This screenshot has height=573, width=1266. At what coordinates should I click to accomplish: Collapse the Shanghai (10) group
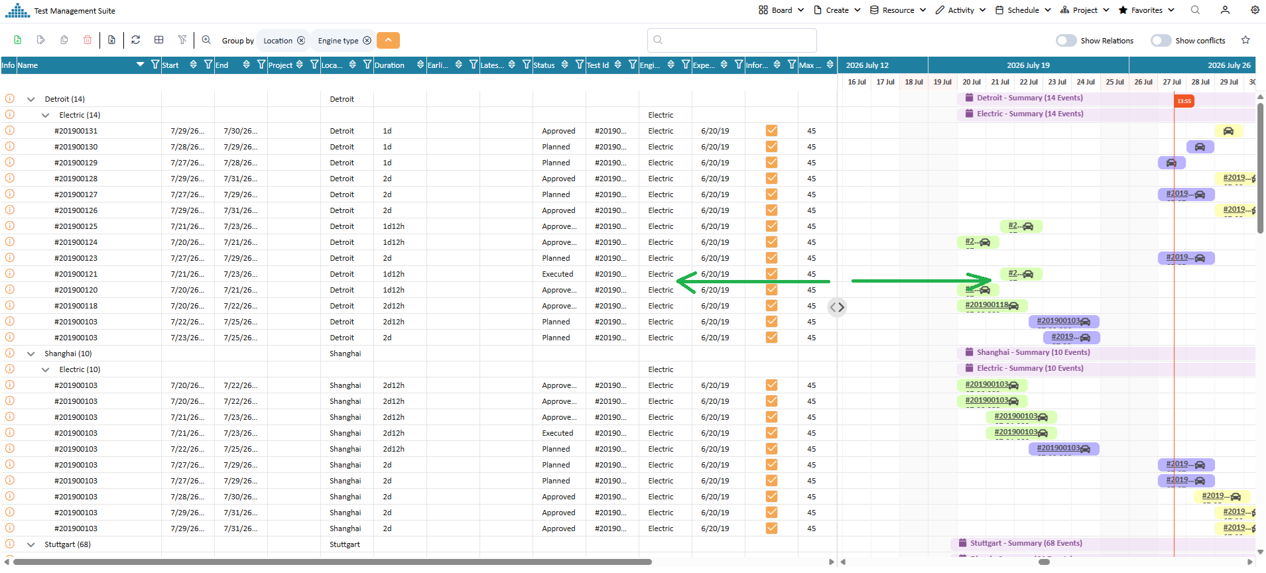pyautogui.click(x=31, y=354)
